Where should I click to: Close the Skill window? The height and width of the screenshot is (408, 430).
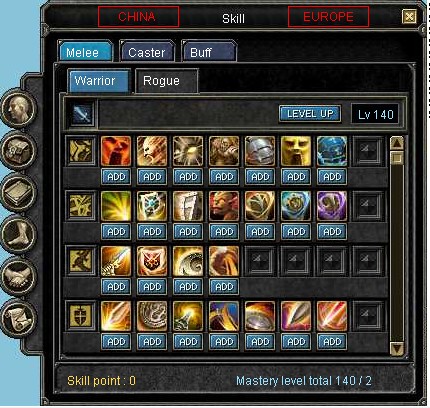[410, 16]
